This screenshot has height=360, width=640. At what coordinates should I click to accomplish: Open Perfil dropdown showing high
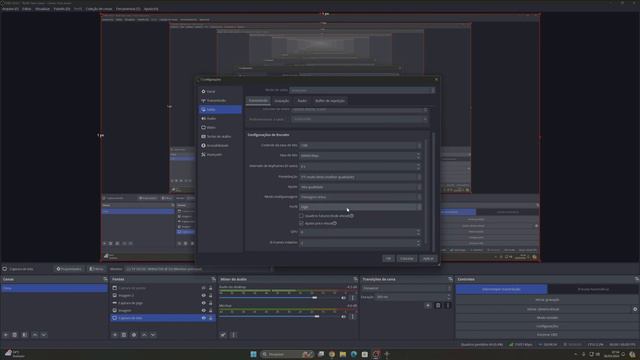(x=360, y=207)
